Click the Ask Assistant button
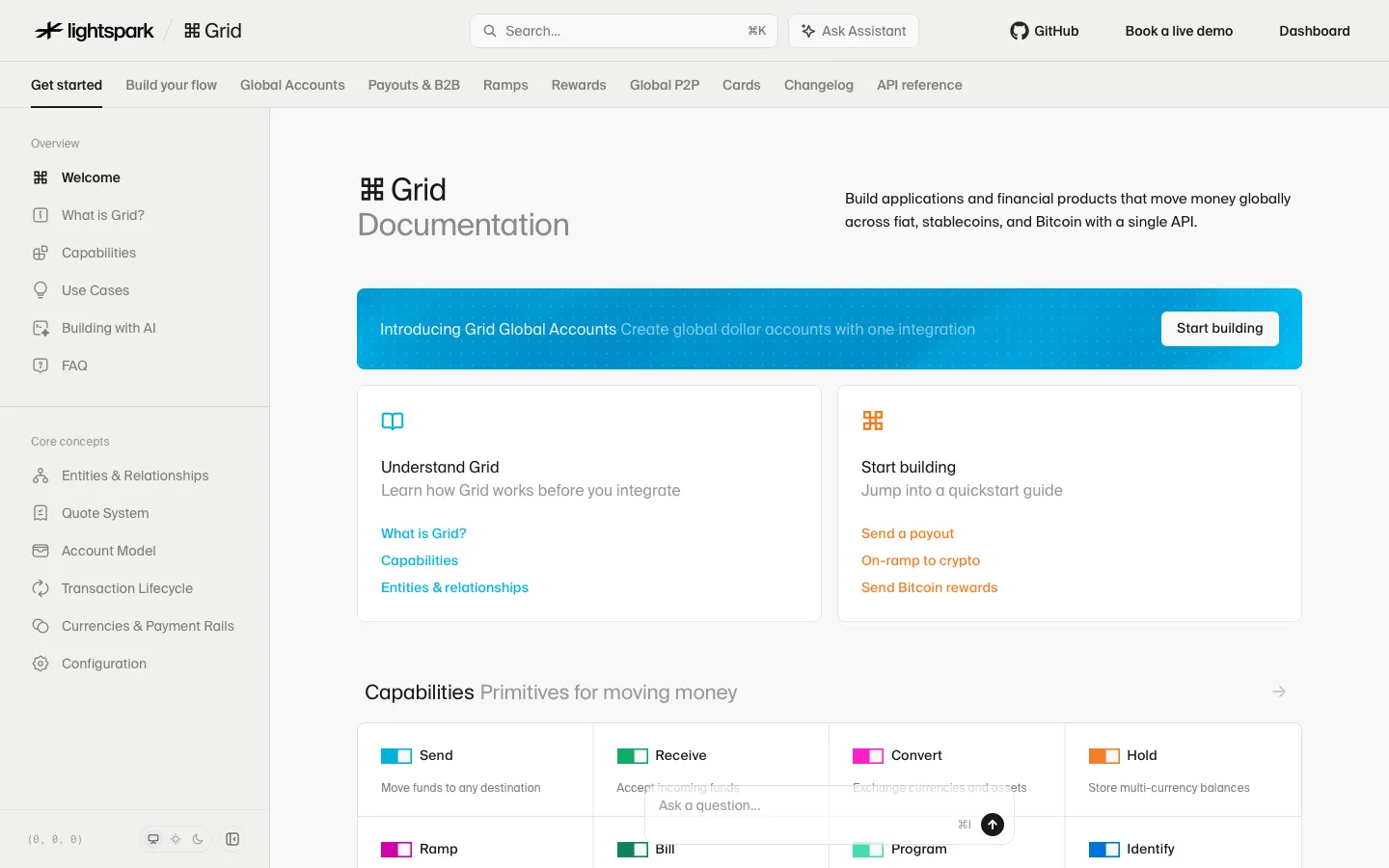Screen dimensions: 1389x868 (854, 31)
